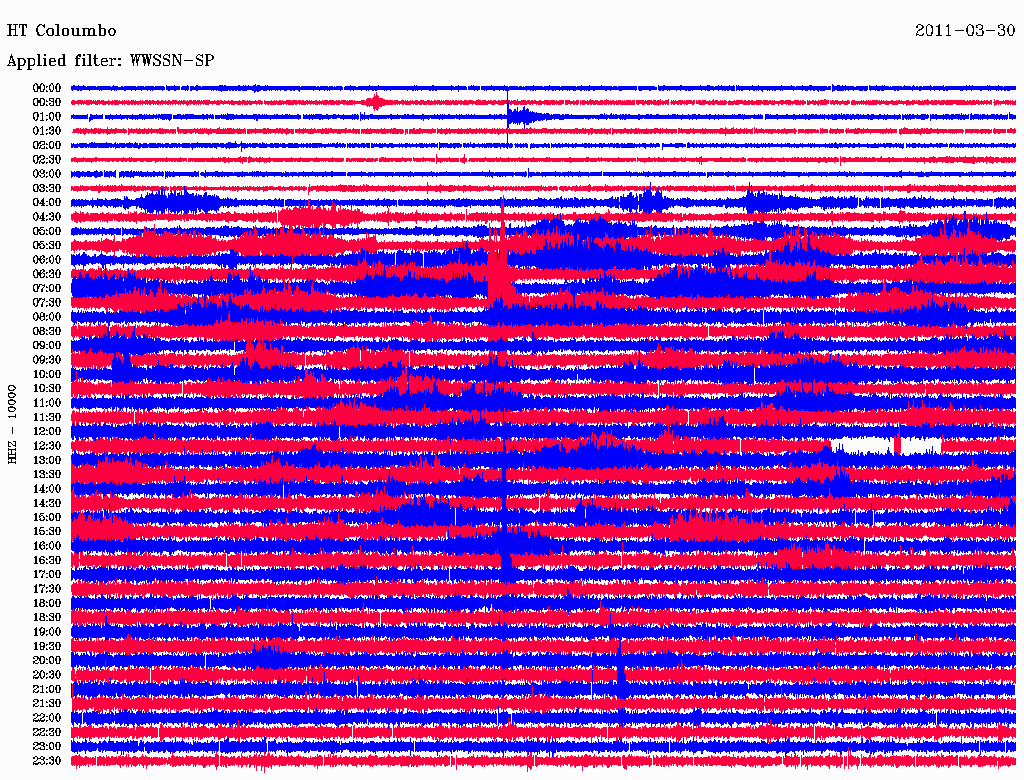
Task: Select the 07:30 time label
Action: coord(46,302)
